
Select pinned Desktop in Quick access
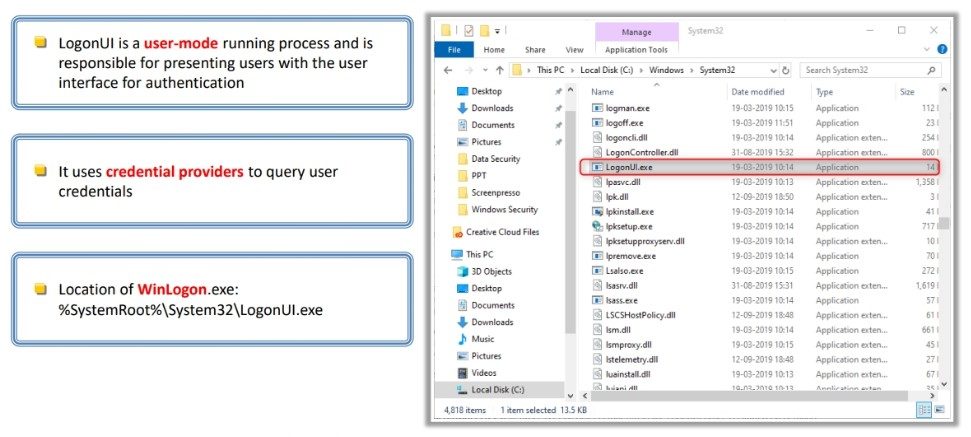click(486, 91)
